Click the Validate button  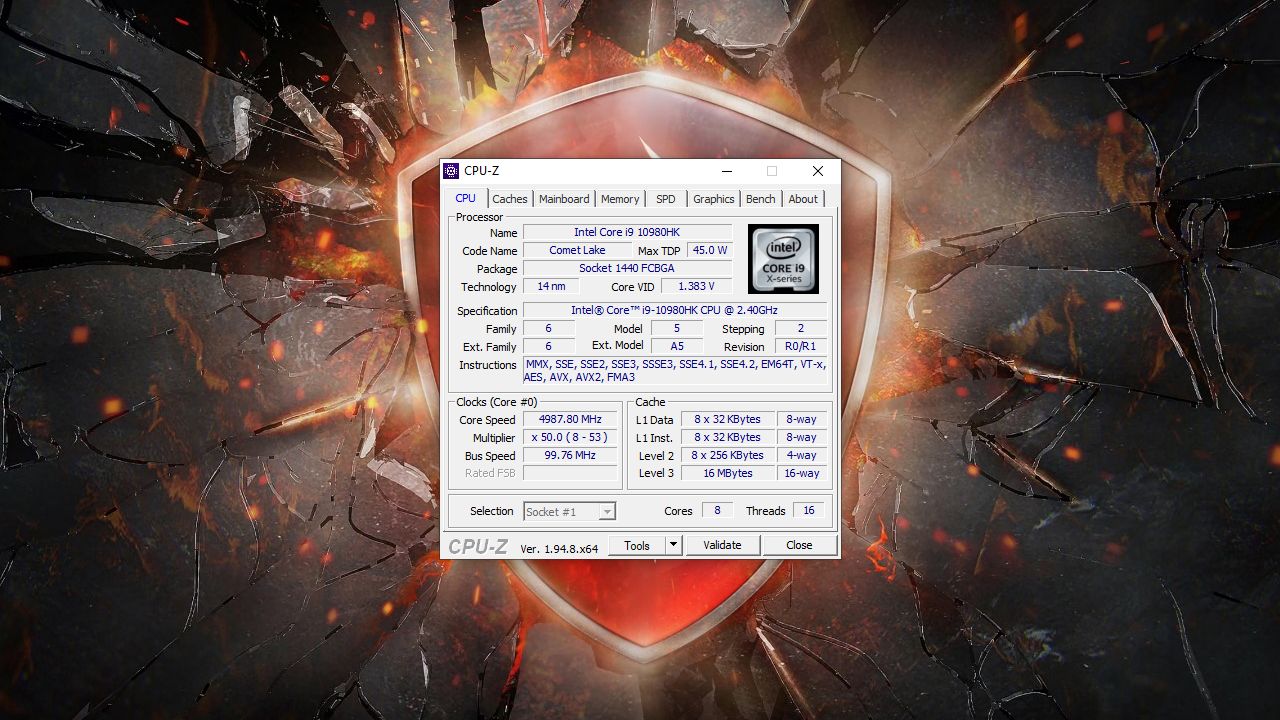(x=722, y=545)
